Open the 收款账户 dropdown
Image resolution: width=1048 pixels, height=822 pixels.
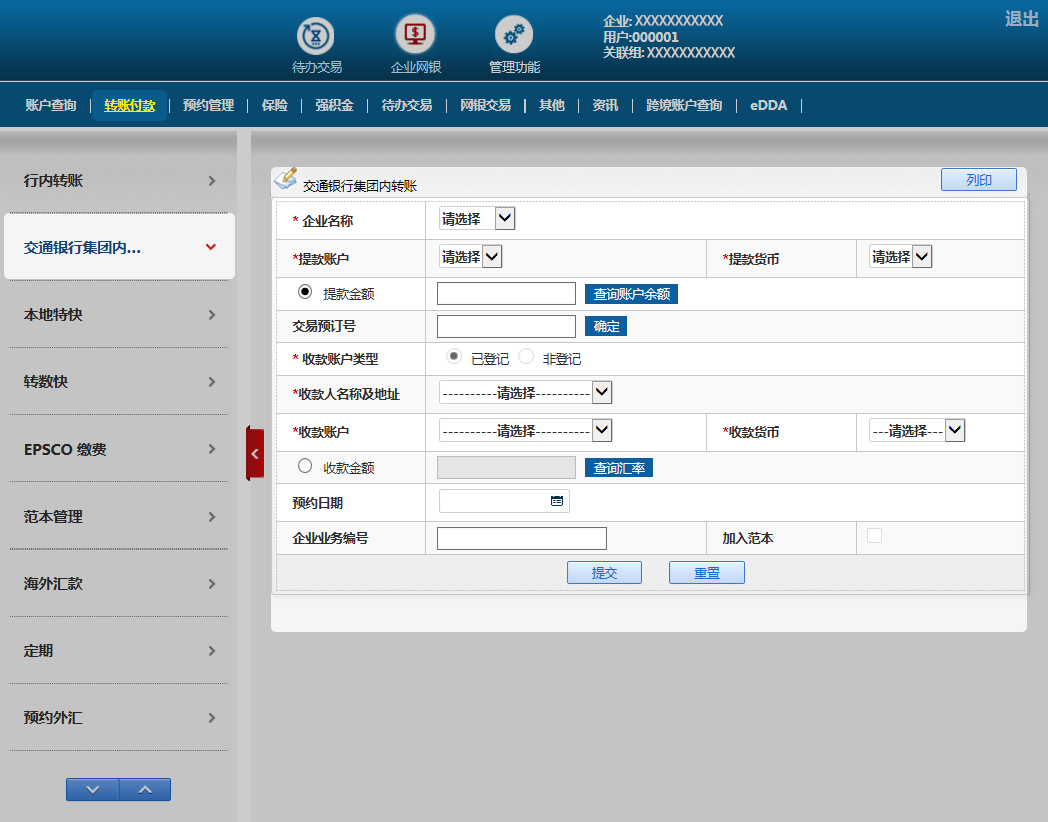click(525, 430)
